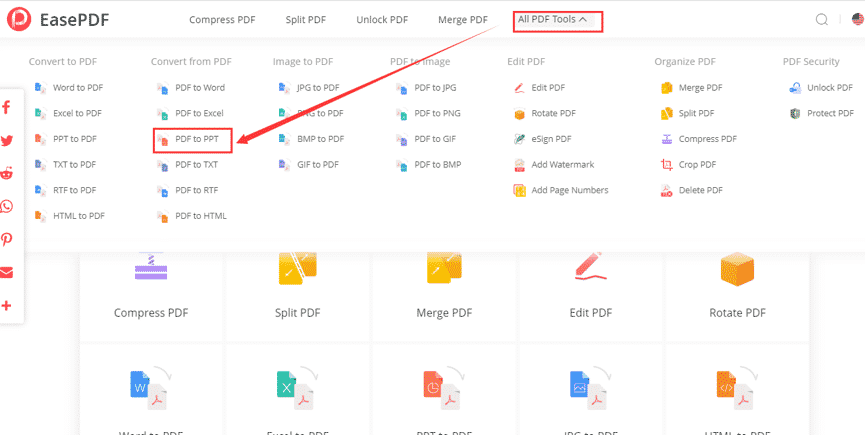Click the 'Image to PDF' column heading
Image resolution: width=865 pixels, height=435 pixels.
pyautogui.click(x=303, y=62)
